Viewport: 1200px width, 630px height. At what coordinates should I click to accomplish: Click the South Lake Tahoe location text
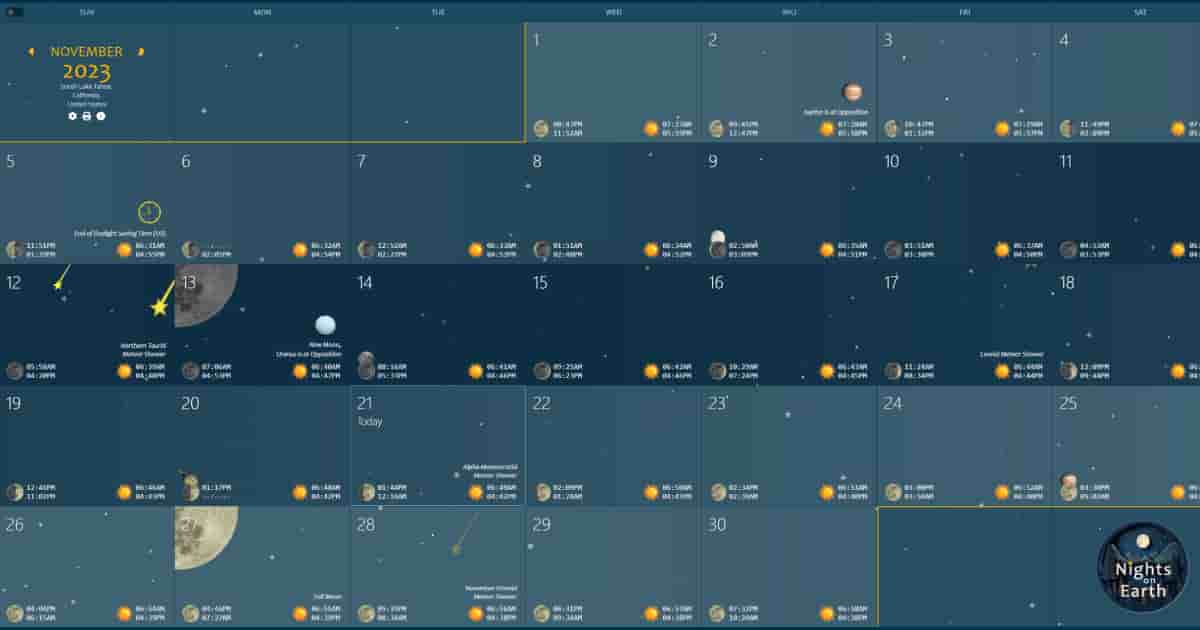[86, 87]
